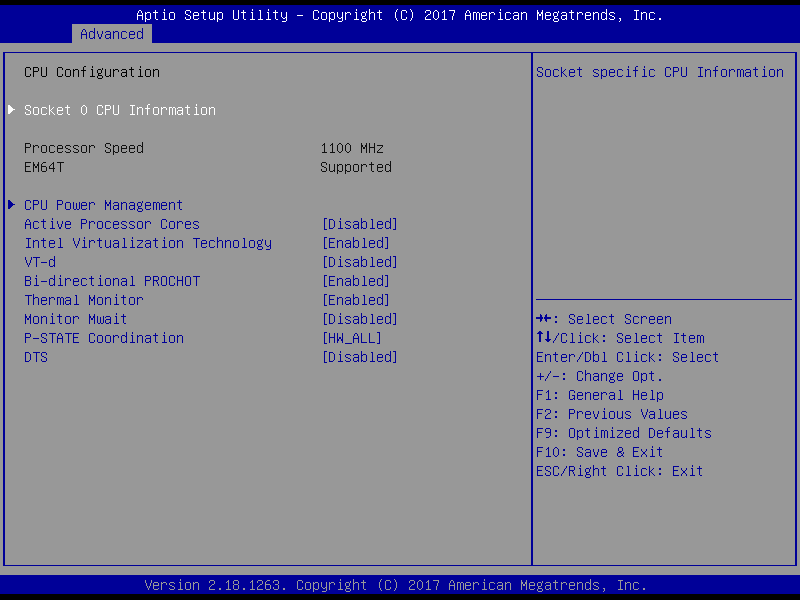Select the DTS setting label
800x600 pixels.
(x=36, y=357)
